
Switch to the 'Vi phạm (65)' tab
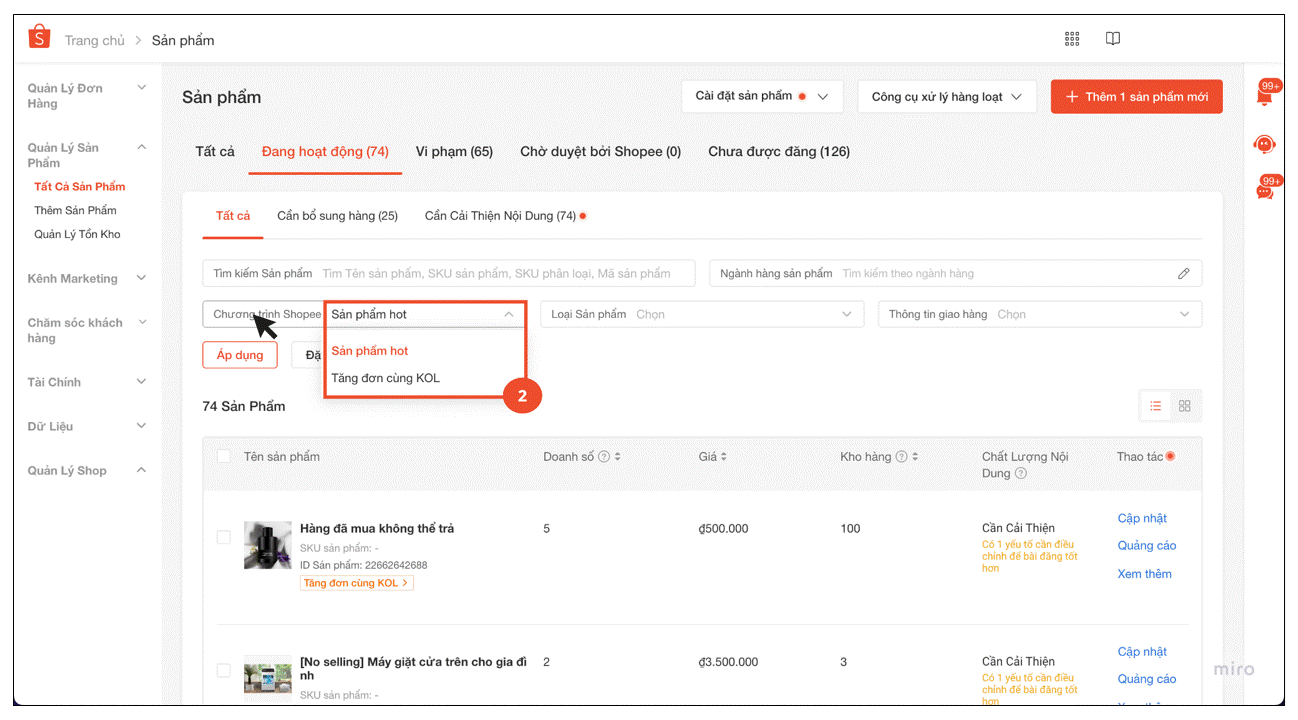click(x=454, y=152)
